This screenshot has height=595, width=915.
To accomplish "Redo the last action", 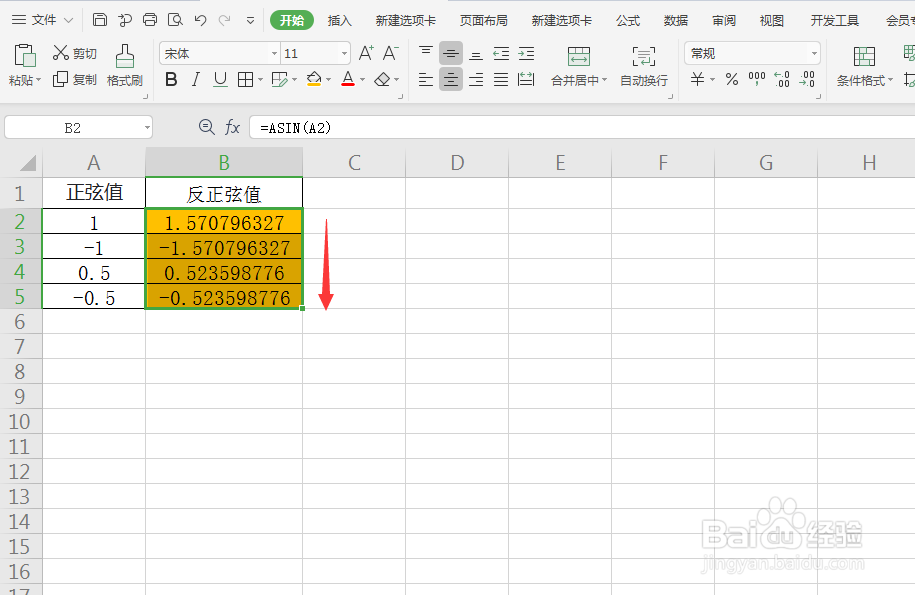I will click(224, 20).
